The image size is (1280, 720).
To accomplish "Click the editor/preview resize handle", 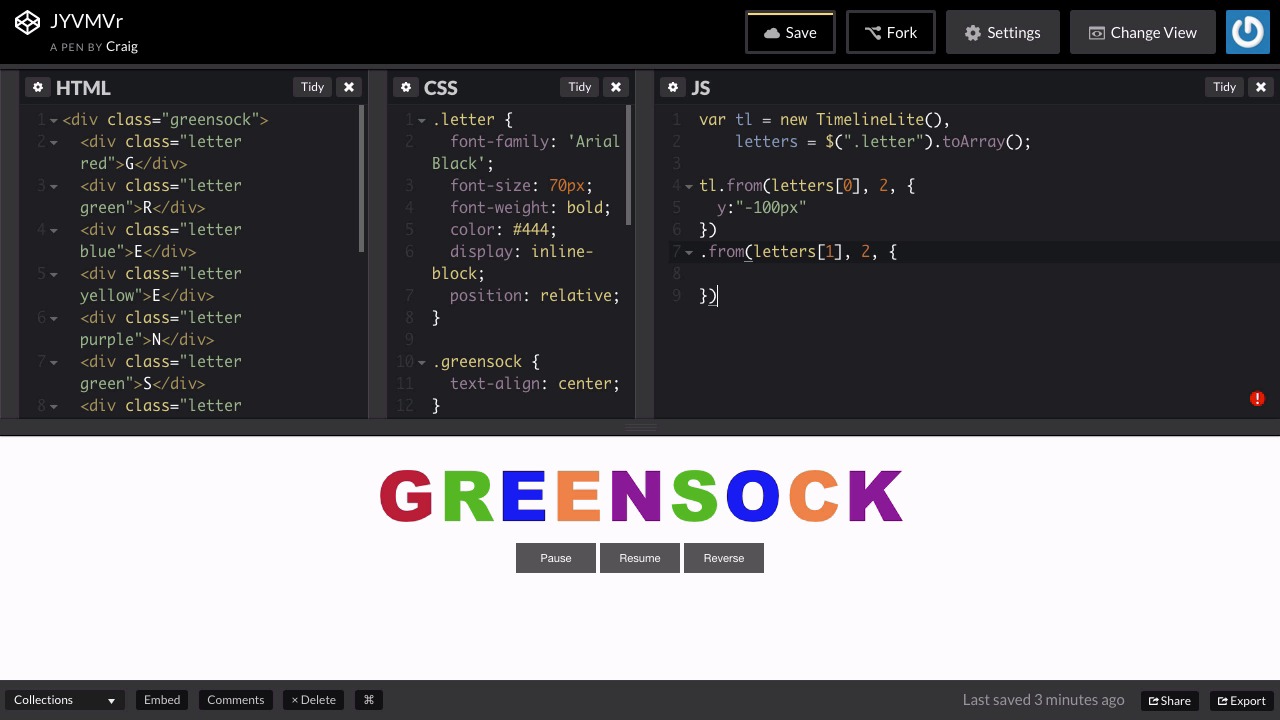I will click(x=640, y=427).
